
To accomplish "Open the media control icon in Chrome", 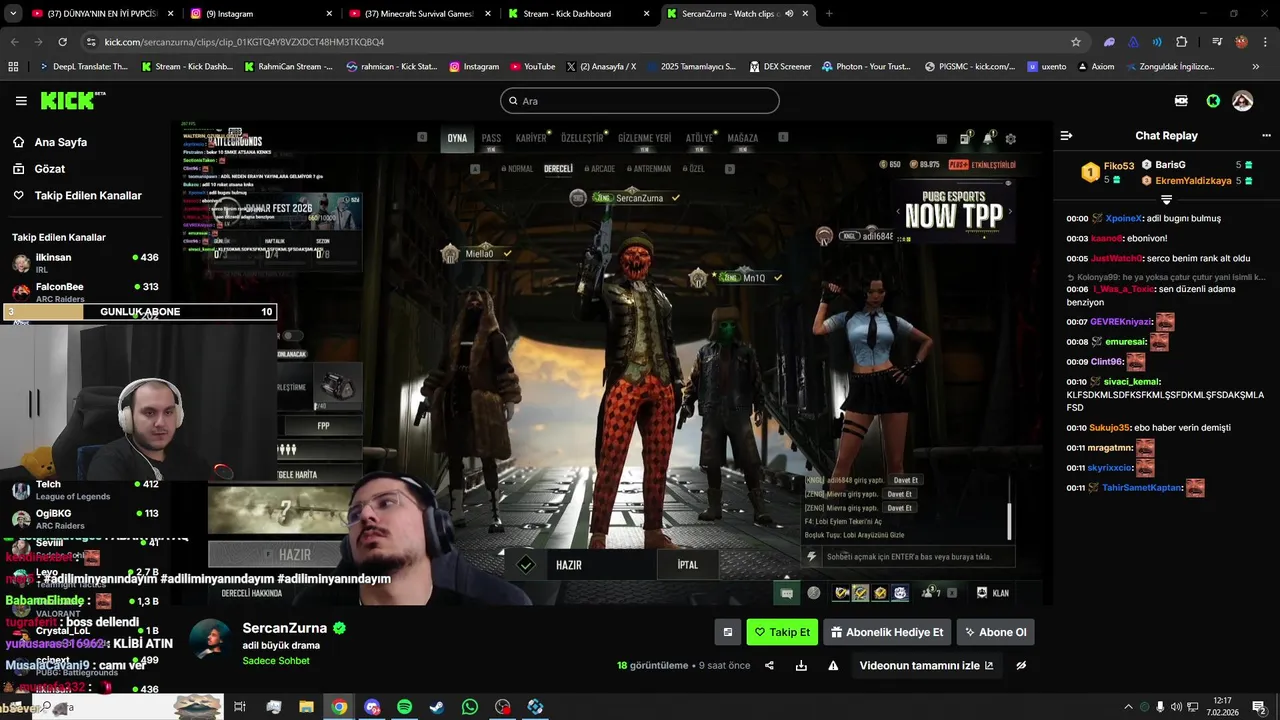I will (1216, 42).
